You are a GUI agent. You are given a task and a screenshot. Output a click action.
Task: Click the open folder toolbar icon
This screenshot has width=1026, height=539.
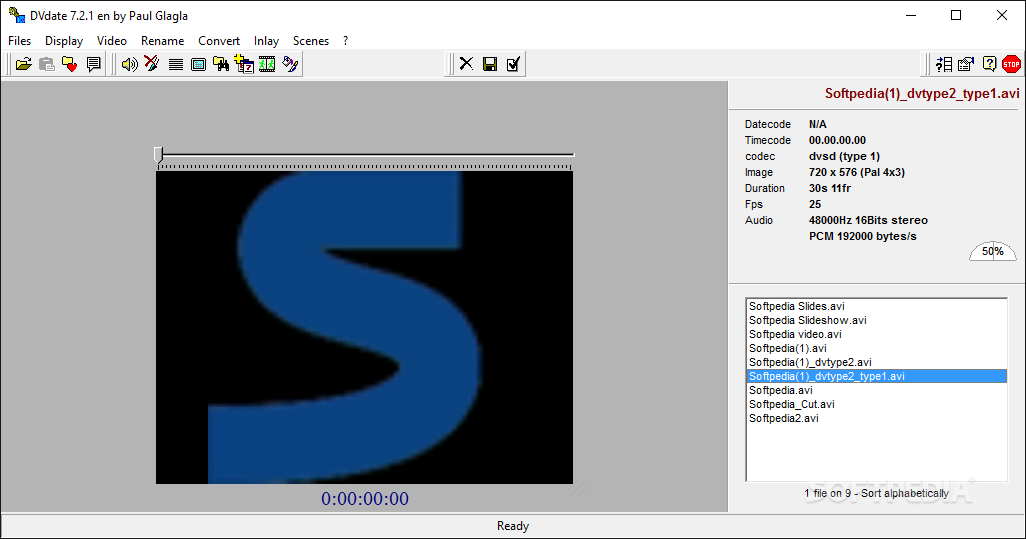point(24,64)
